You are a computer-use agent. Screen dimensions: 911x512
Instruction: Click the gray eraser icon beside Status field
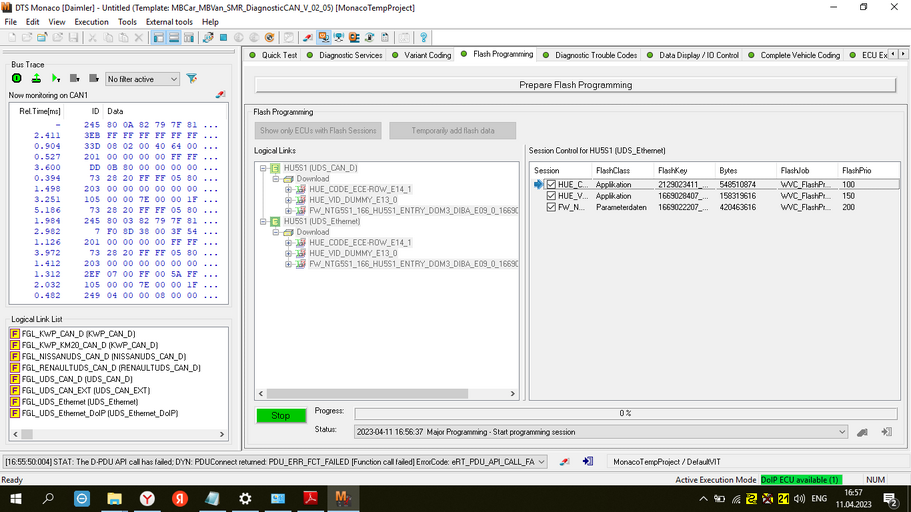[862, 432]
